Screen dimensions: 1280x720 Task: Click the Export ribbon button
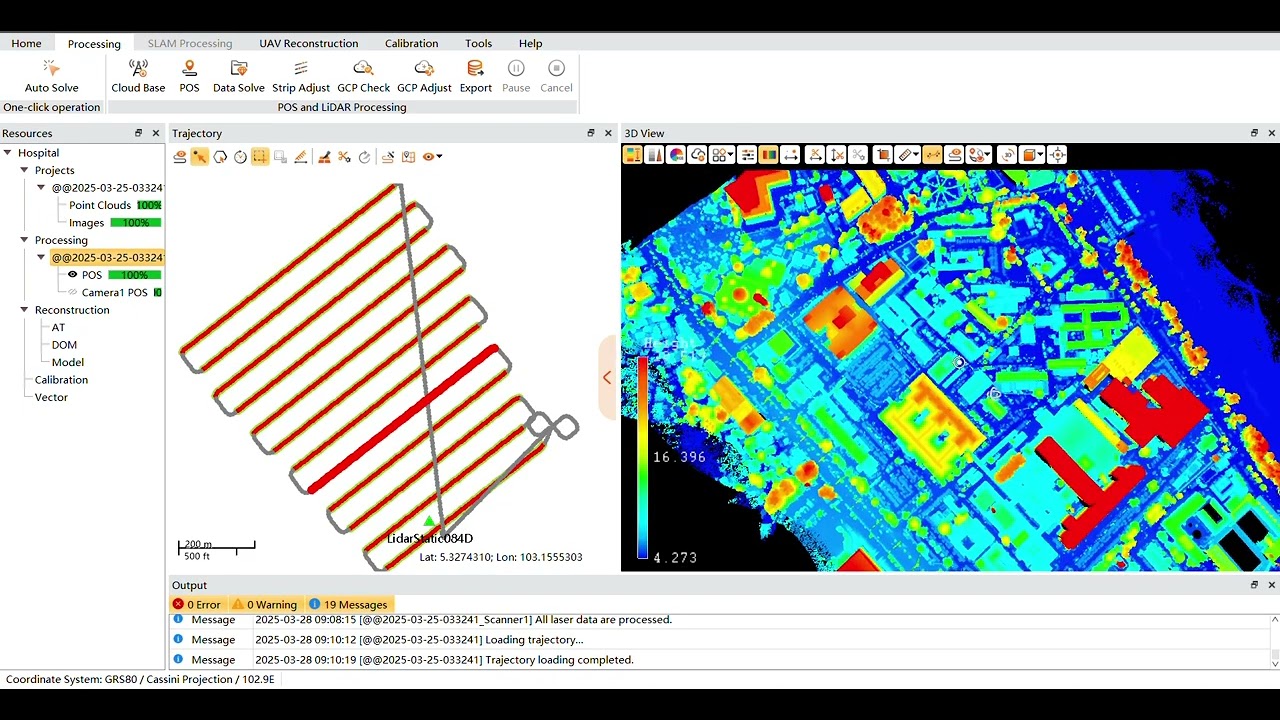475,76
